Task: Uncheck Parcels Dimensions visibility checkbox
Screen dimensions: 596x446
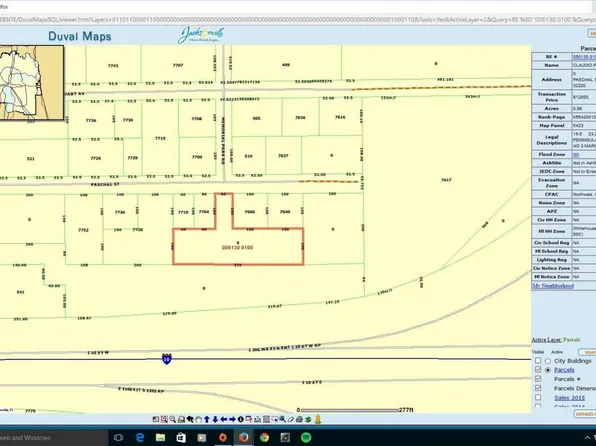Action: coord(538,388)
